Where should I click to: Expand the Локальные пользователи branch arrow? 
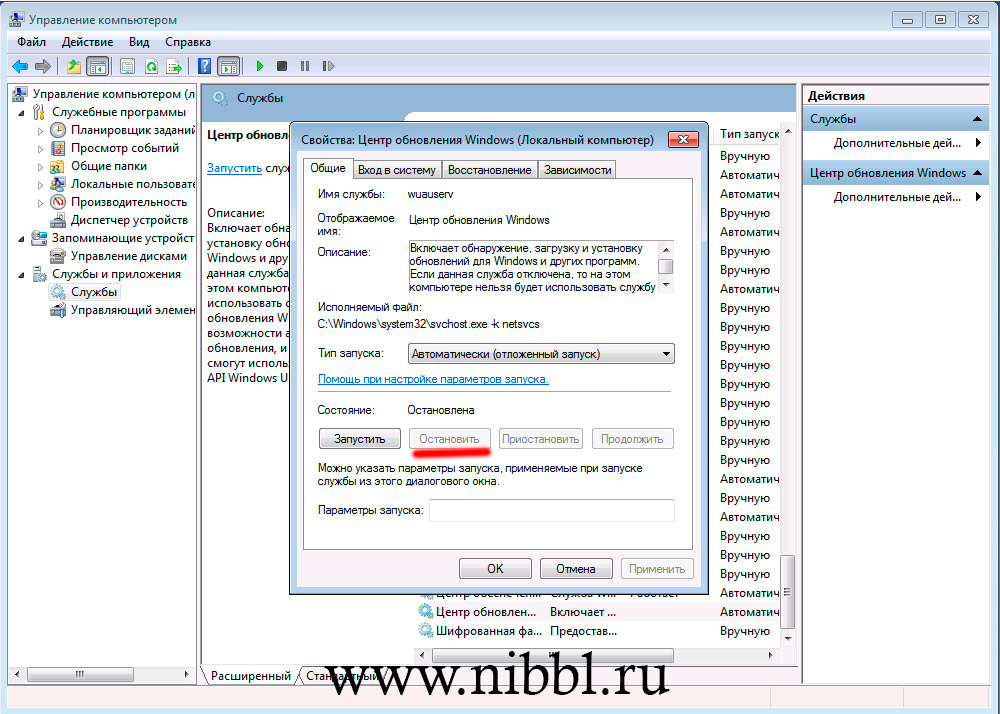[40, 184]
